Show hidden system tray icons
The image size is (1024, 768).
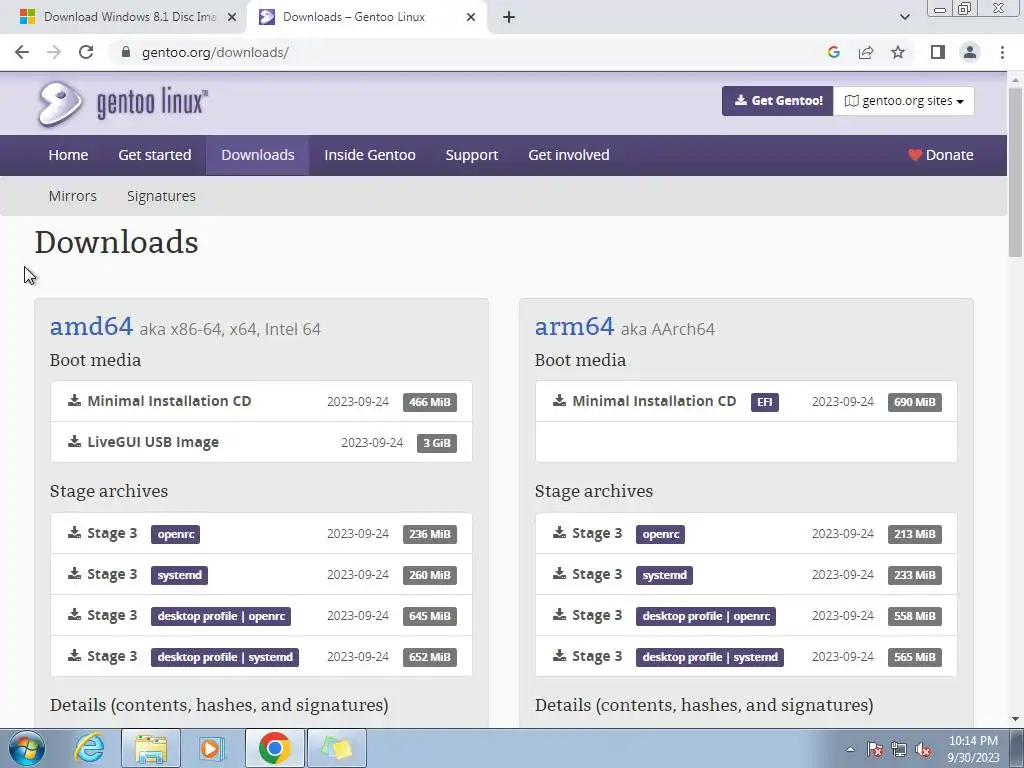tap(850, 749)
